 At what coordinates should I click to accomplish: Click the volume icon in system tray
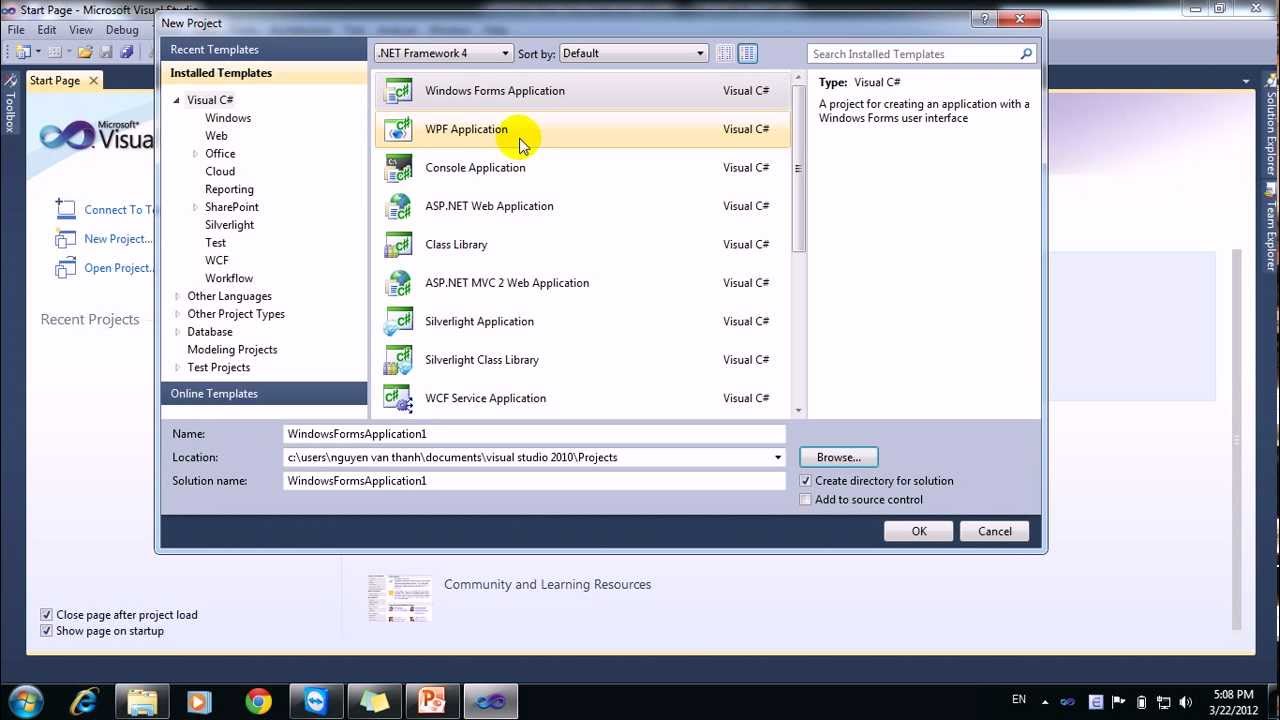pos(1186,702)
